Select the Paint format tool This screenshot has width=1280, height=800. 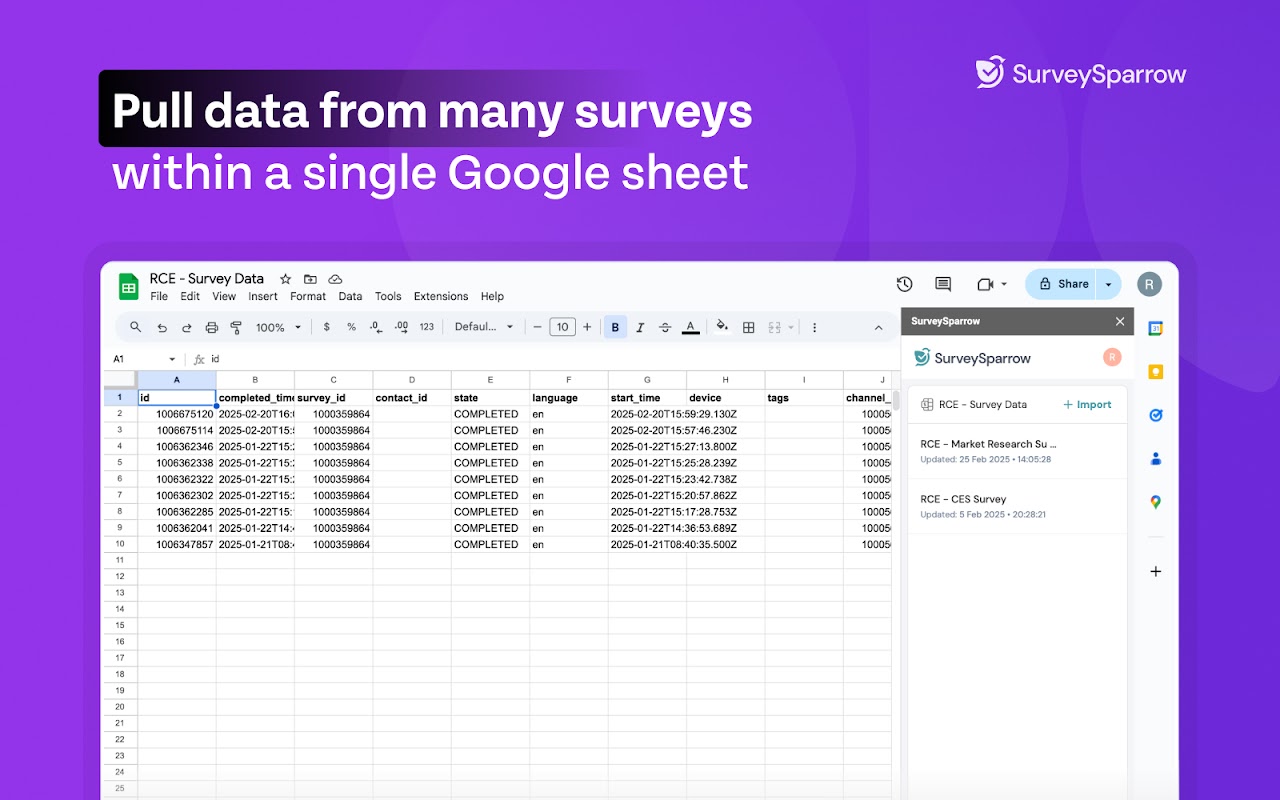coord(236,327)
